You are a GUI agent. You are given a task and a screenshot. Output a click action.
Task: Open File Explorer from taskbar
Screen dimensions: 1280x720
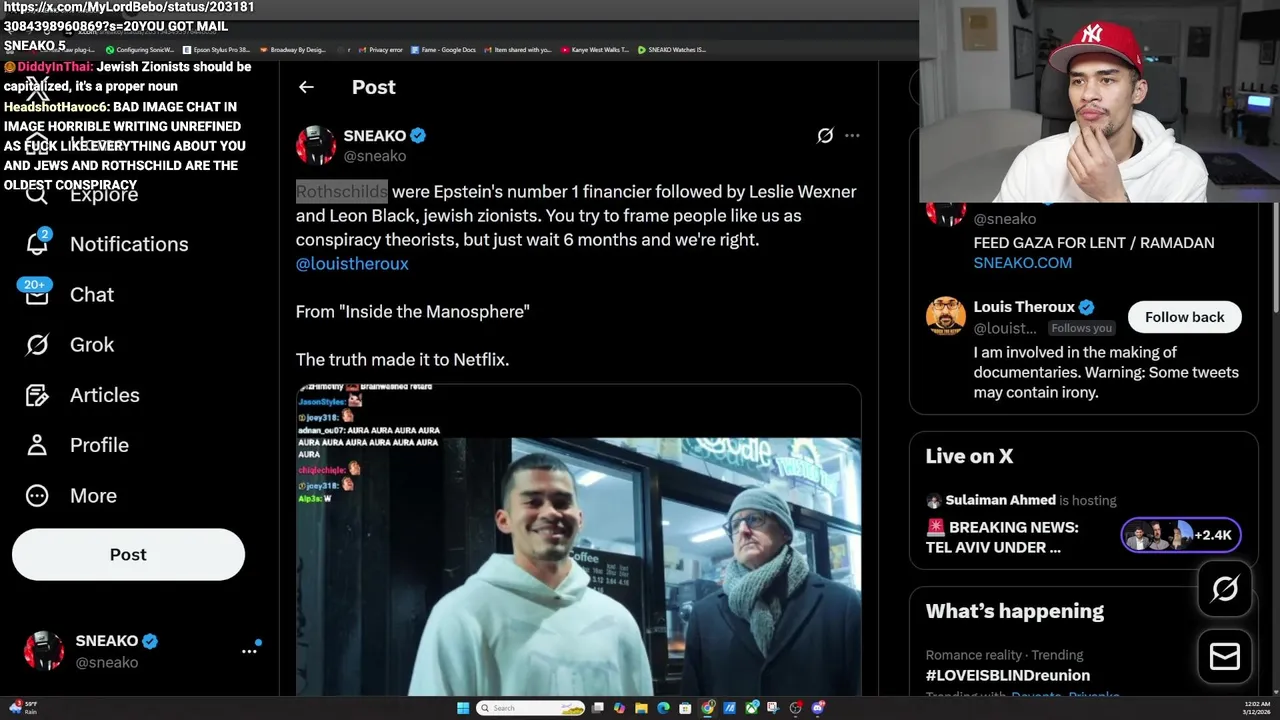(x=641, y=708)
